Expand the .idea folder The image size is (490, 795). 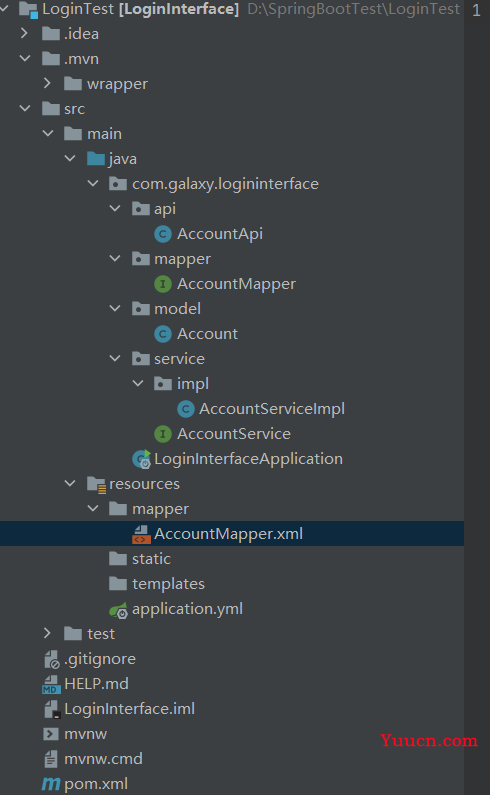tap(24, 33)
